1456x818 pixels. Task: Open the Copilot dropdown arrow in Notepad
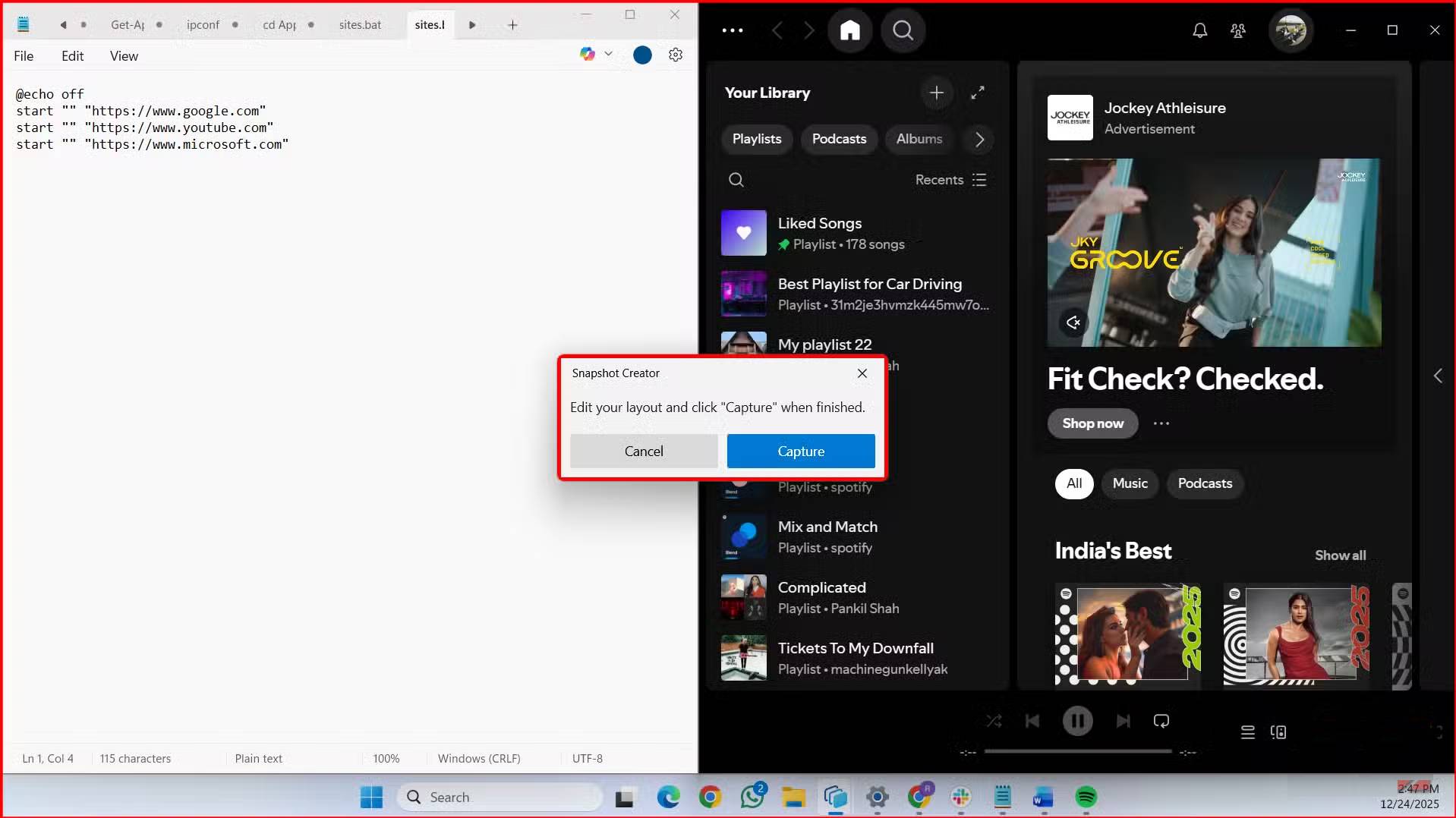[608, 54]
